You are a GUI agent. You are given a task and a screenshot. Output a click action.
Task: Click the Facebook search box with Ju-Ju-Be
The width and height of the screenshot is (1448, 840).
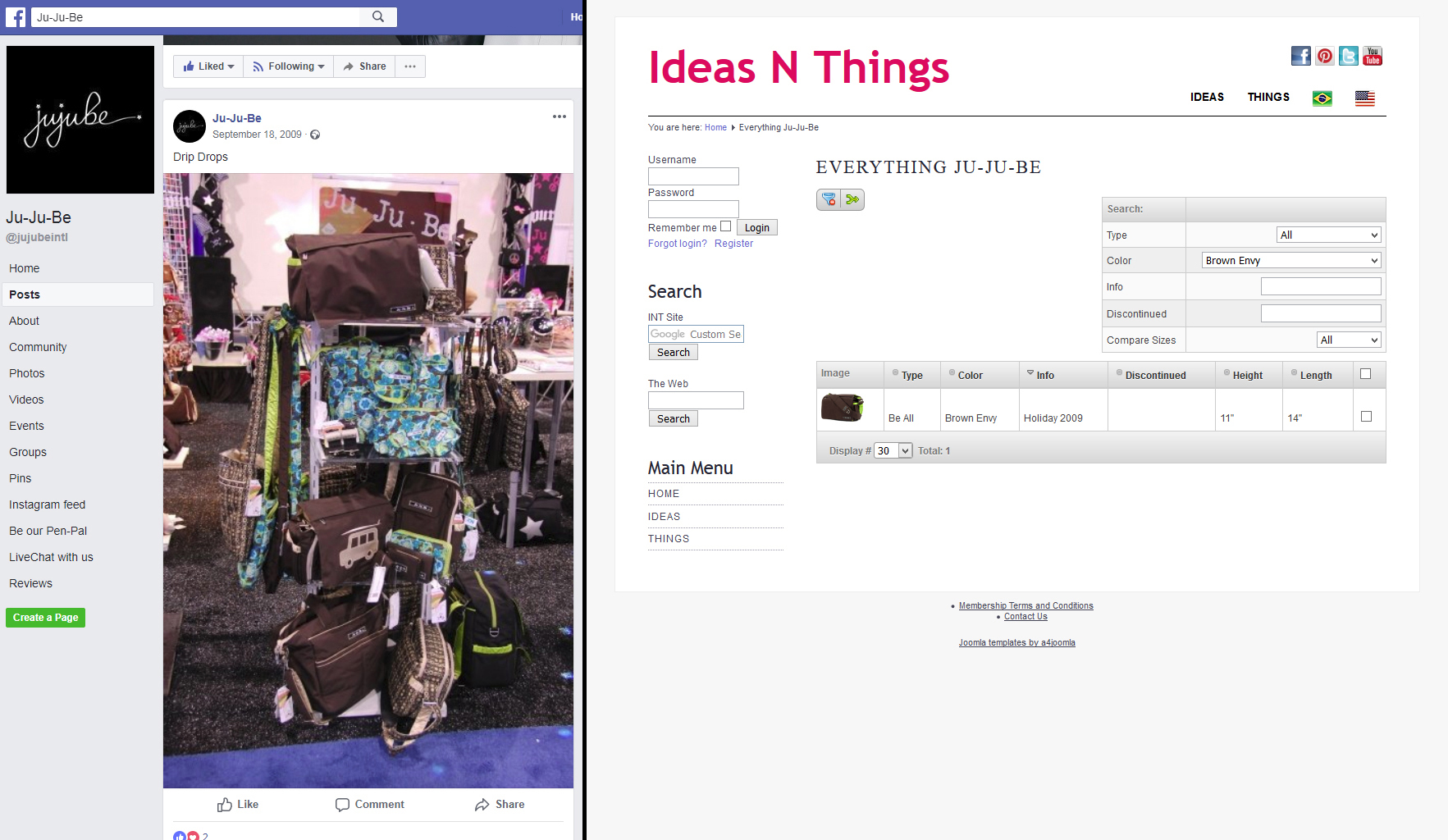pos(195,16)
